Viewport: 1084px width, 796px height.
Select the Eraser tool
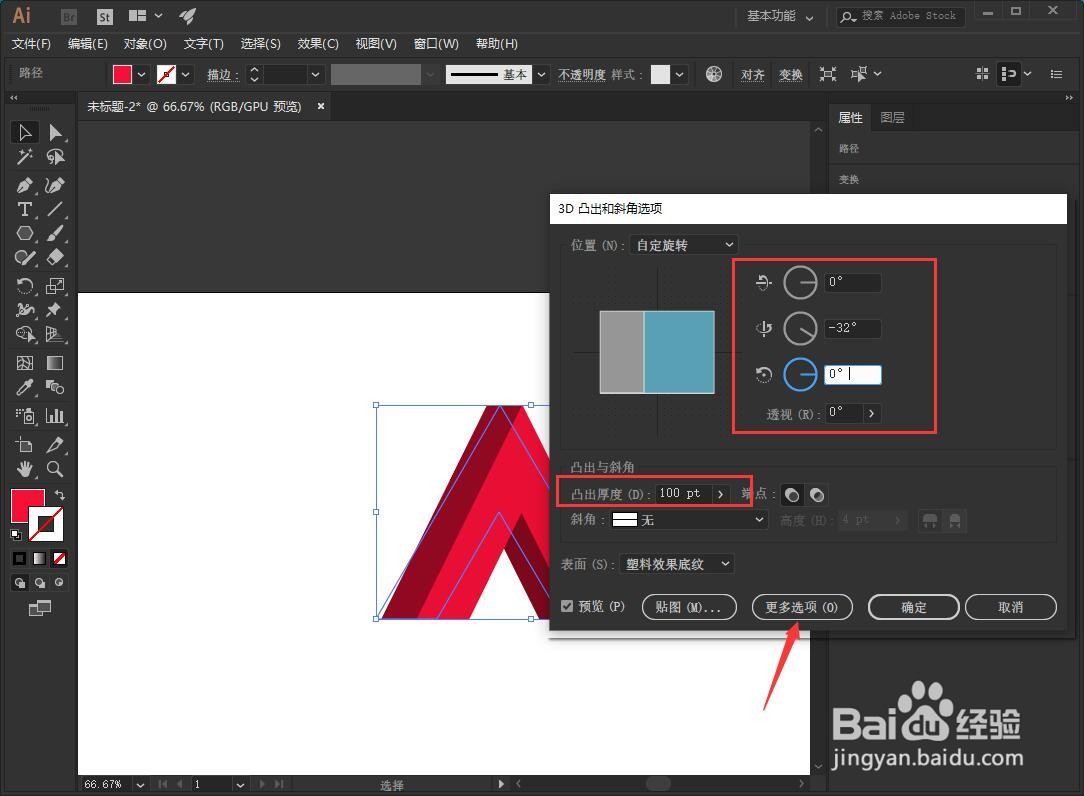tap(55, 258)
